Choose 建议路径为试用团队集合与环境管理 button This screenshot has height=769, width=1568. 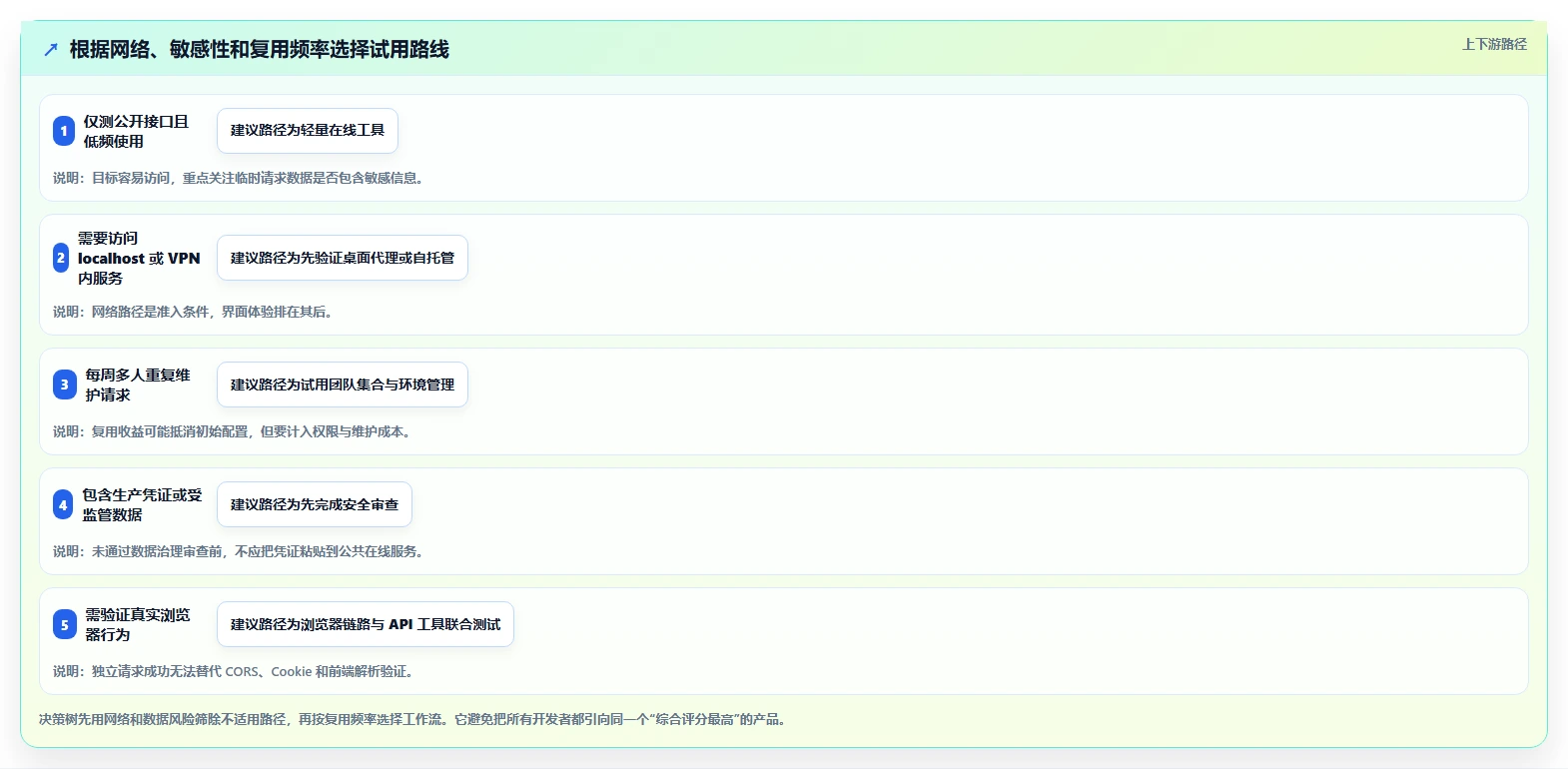coord(343,384)
